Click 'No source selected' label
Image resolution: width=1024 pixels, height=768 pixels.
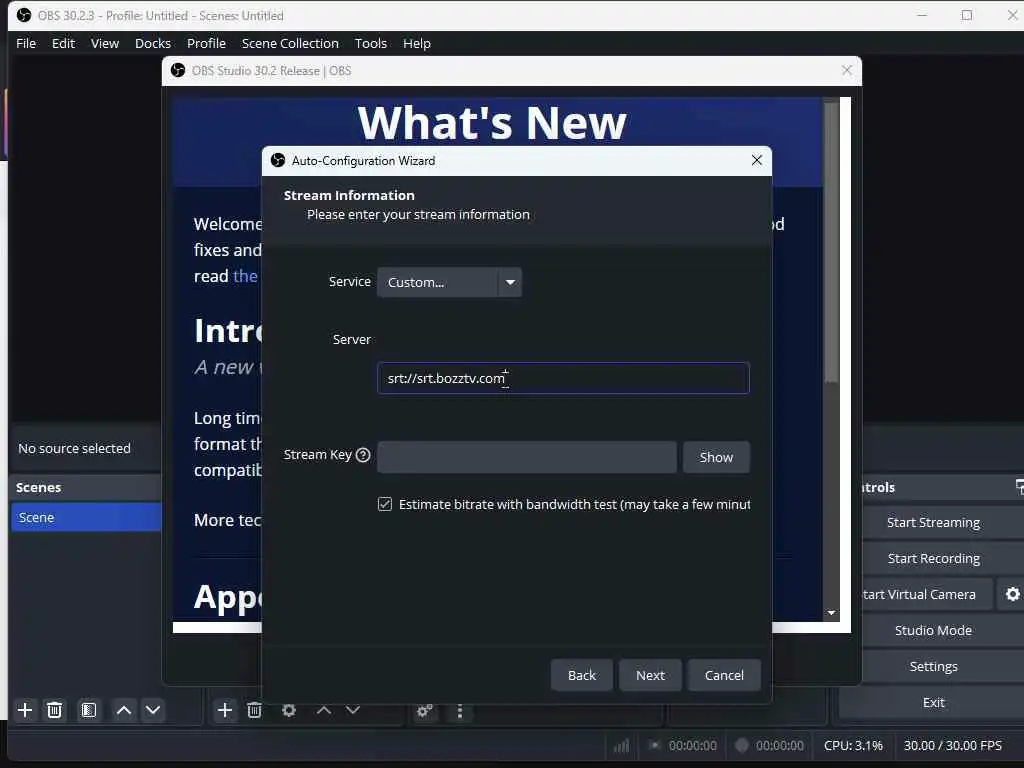click(74, 449)
